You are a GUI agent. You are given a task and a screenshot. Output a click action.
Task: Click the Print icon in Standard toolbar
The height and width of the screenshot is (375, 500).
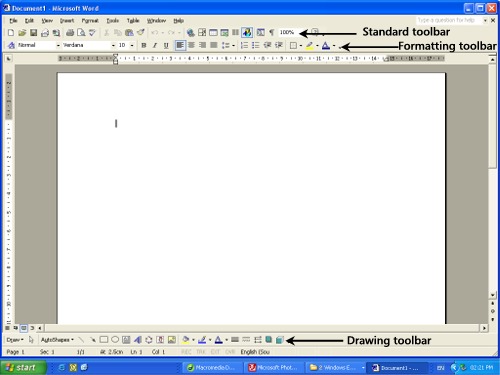[x=70, y=33]
